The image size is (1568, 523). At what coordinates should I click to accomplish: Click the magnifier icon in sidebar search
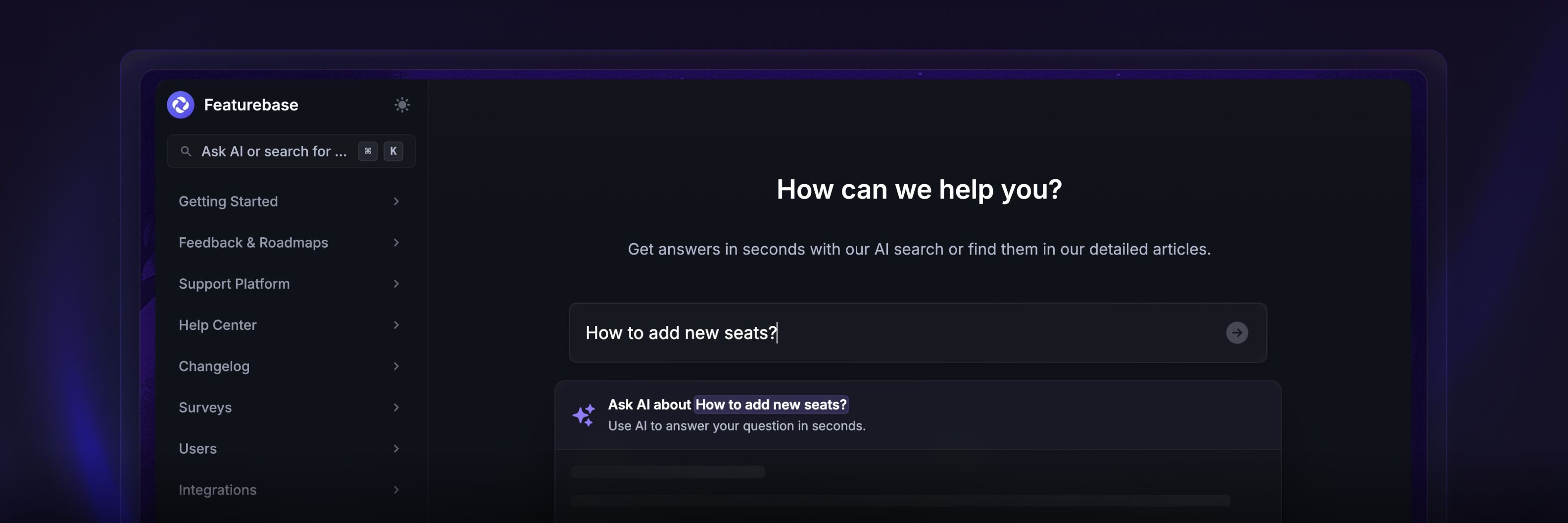[x=186, y=151]
